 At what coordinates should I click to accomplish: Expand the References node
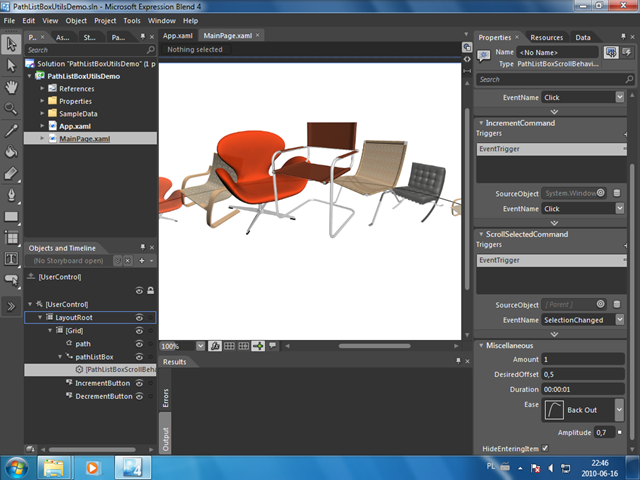[x=42, y=88]
